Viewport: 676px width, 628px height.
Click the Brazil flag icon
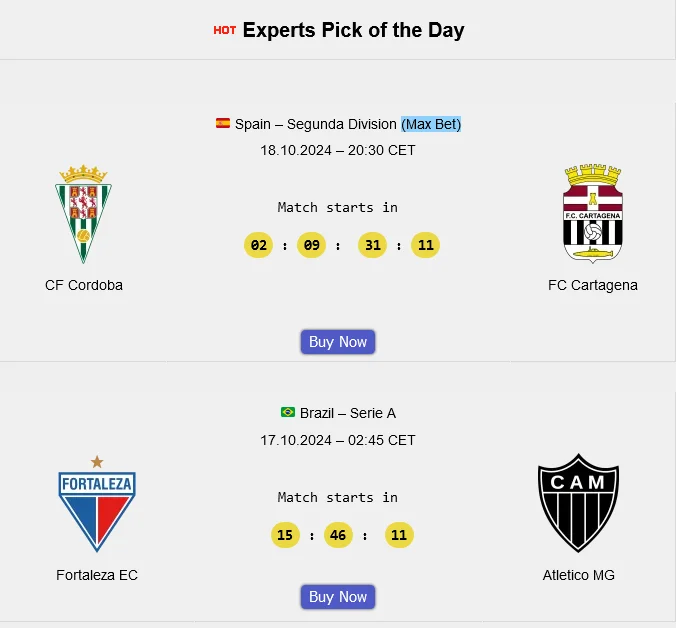[x=288, y=413]
